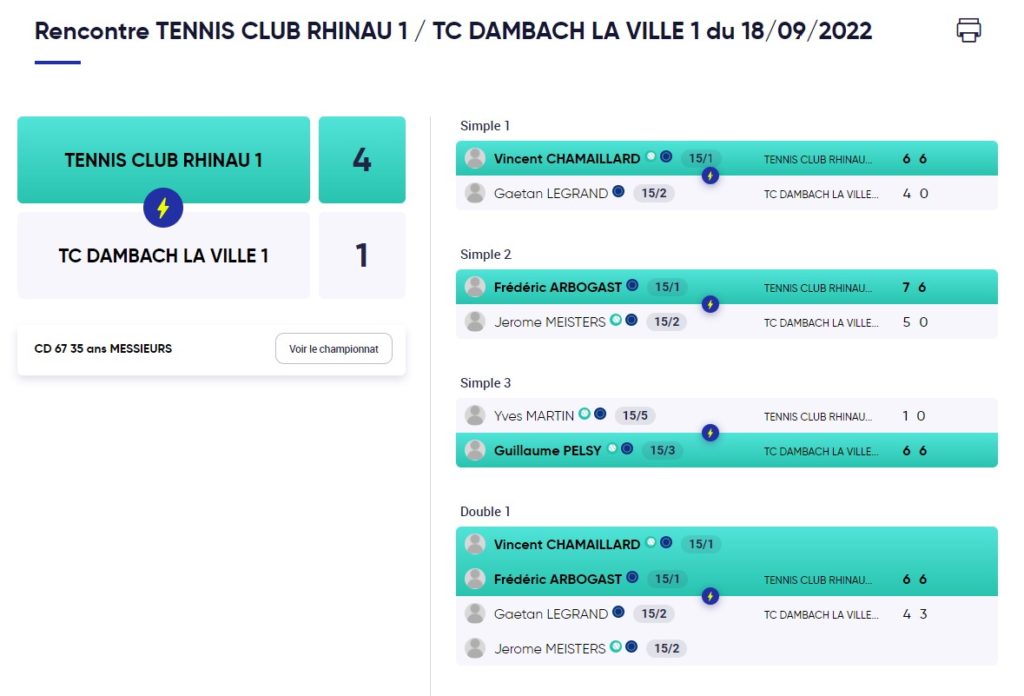Click the lightning icon between team names
The width and height of the screenshot is (1024, 696).
[x=163, y=208]
